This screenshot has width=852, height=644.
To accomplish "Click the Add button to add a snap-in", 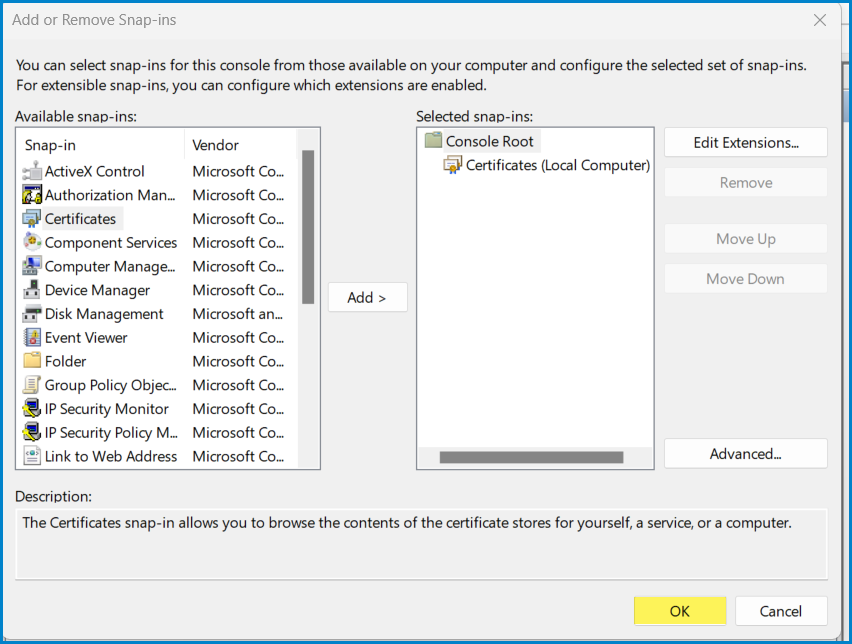I will [x=367, y=297].
